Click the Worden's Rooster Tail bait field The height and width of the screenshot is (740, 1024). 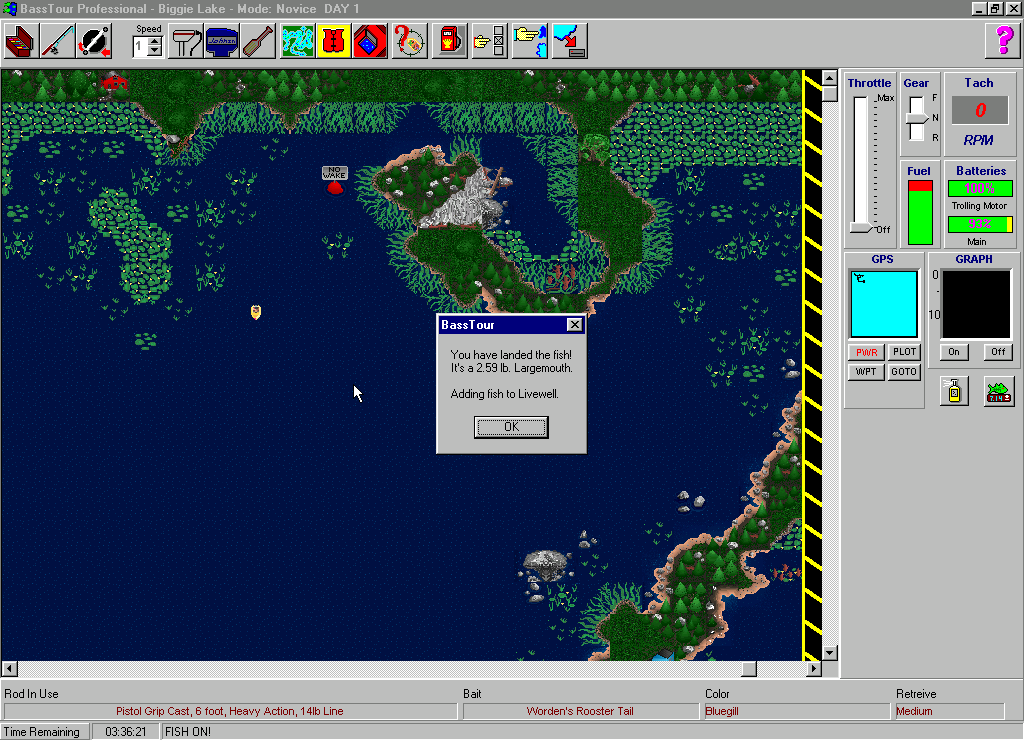tap(580, 711)
